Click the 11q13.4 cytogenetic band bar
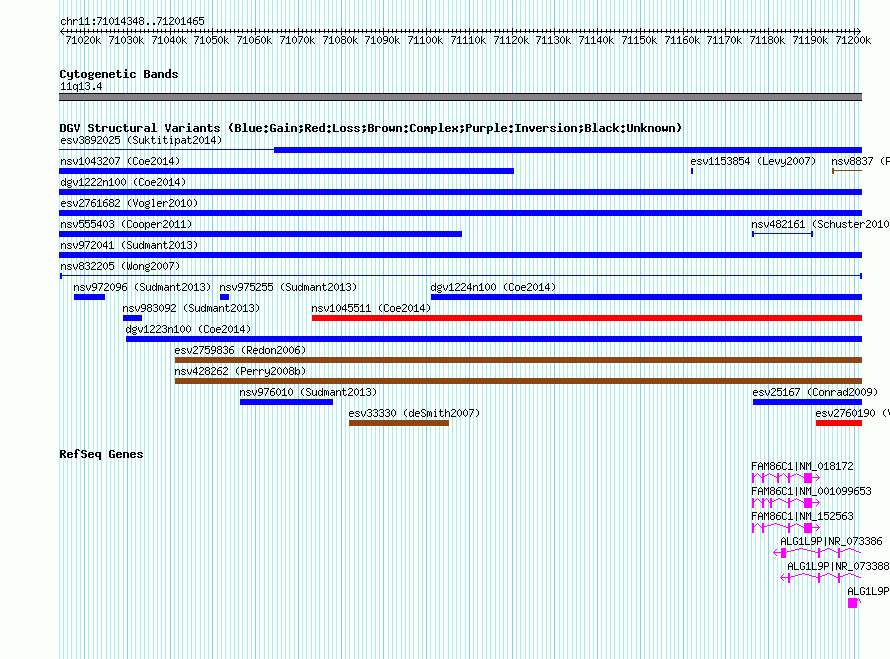This screenshot has height=659, width=890. pyautogui.click(x=460, y=97)
